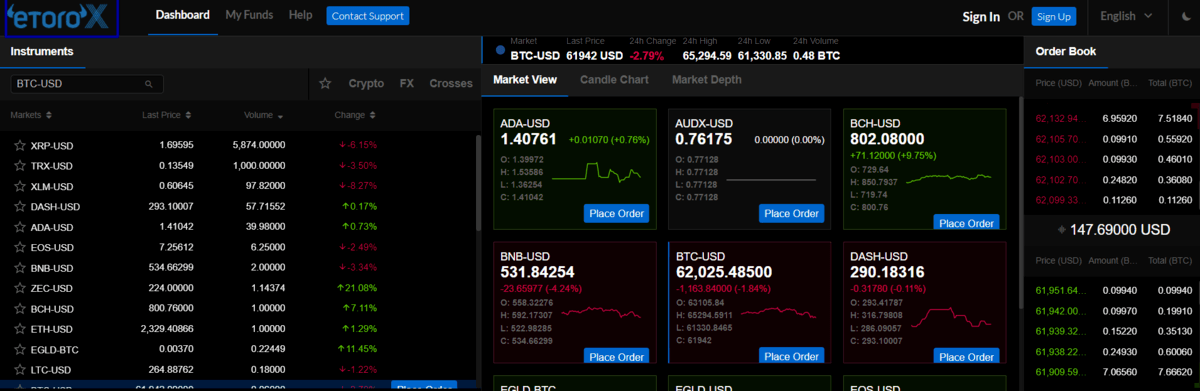The height and width of the screenshot is (391, 1200).
Task: Open the English language dropdown
Action: pos(1125,16)
